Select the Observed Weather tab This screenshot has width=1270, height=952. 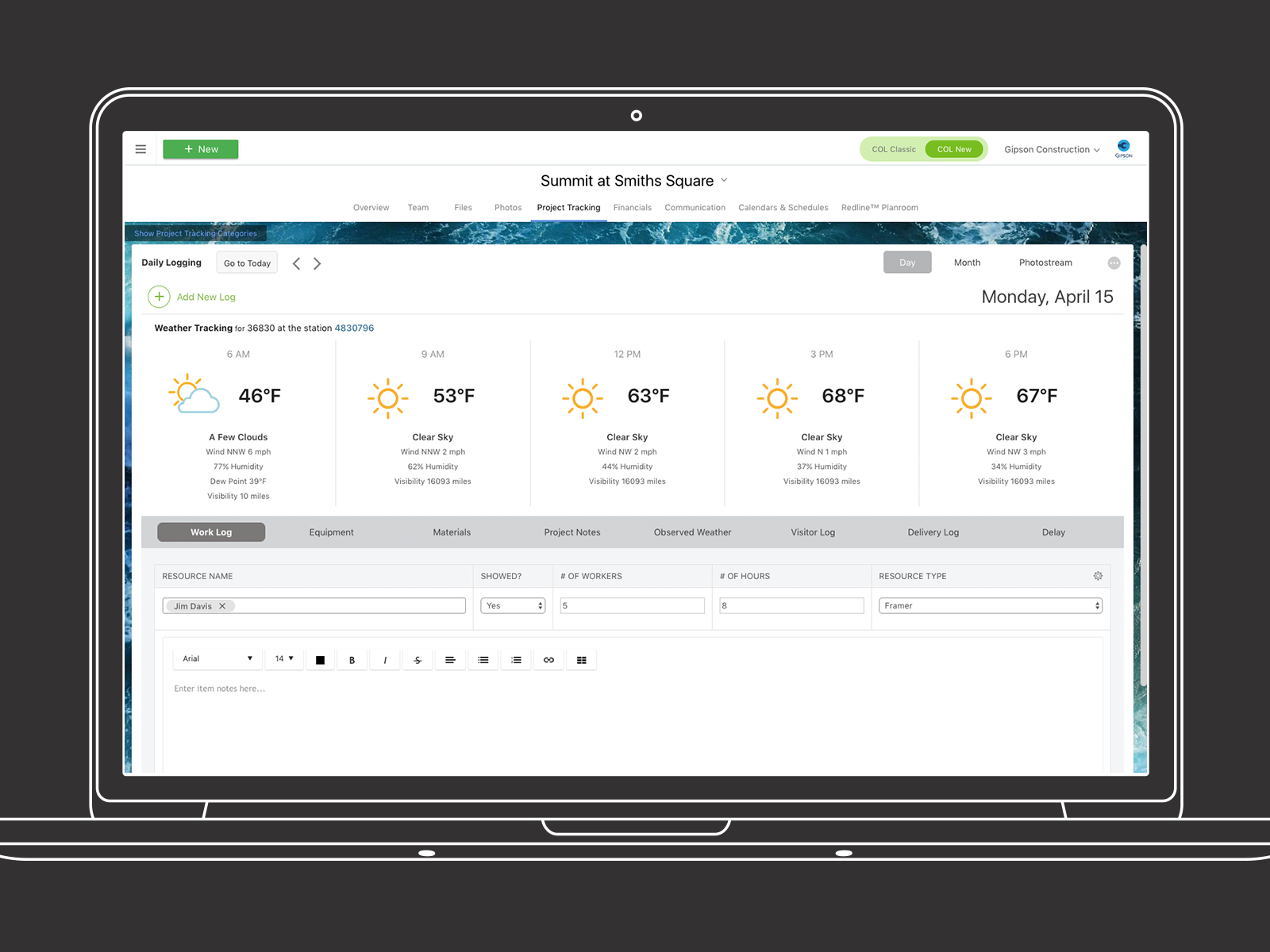pyautogui.click(x=693, y=532)
